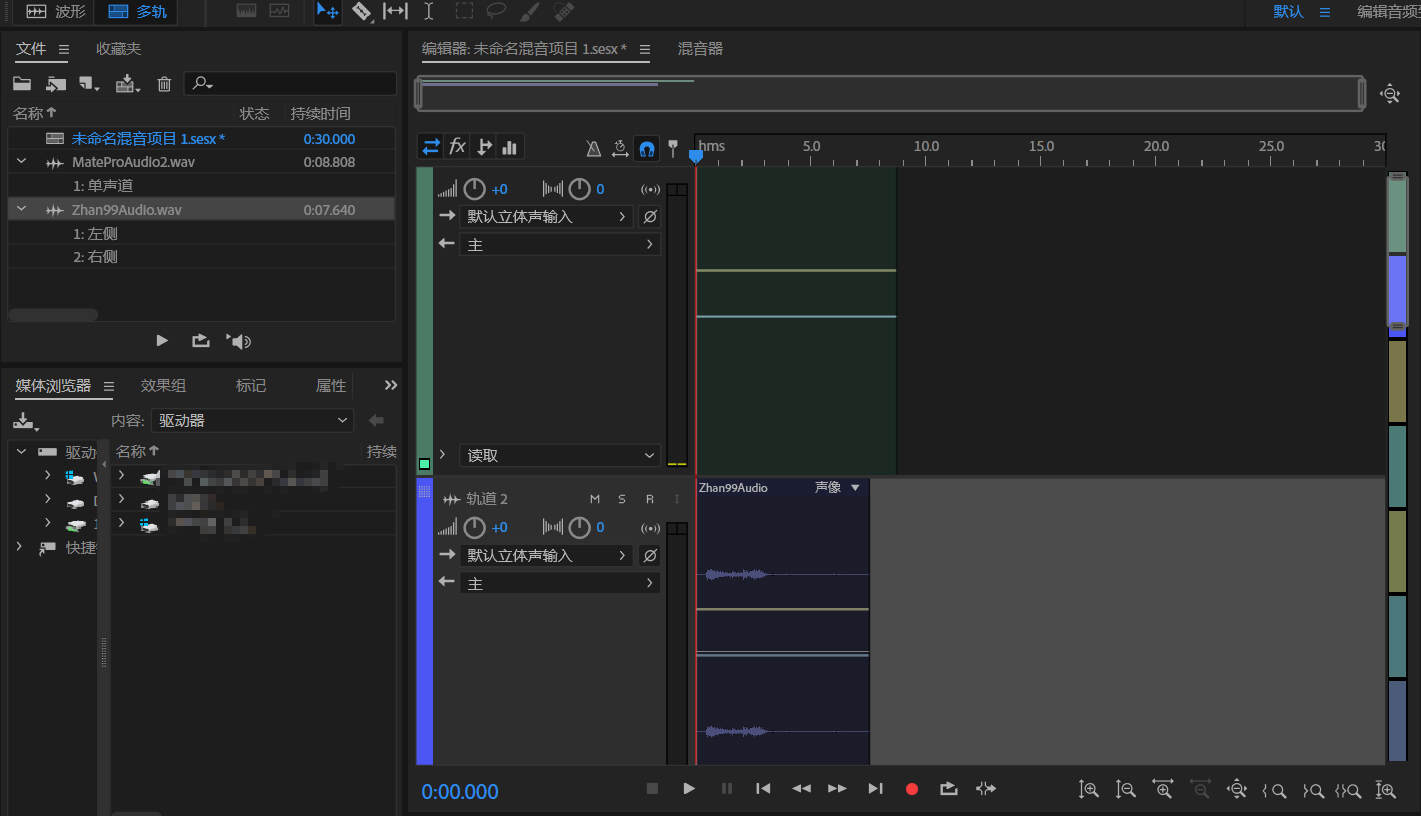Viewport: 1421px width, 816px height.
Task: Mute track 2 with M button
Action: tap(595, 499)
